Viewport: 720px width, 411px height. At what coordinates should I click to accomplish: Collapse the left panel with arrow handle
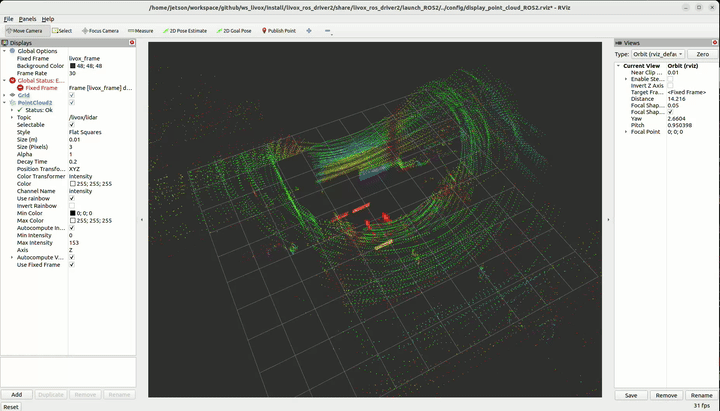click(141, 220)
